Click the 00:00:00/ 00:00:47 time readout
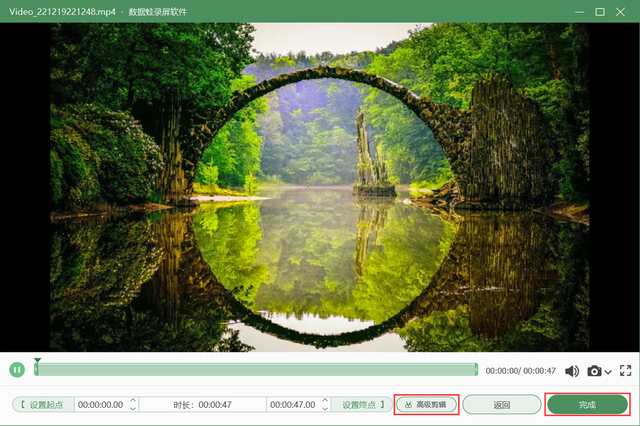The width and height of the screenshot is (640, 426). [520, 371]
